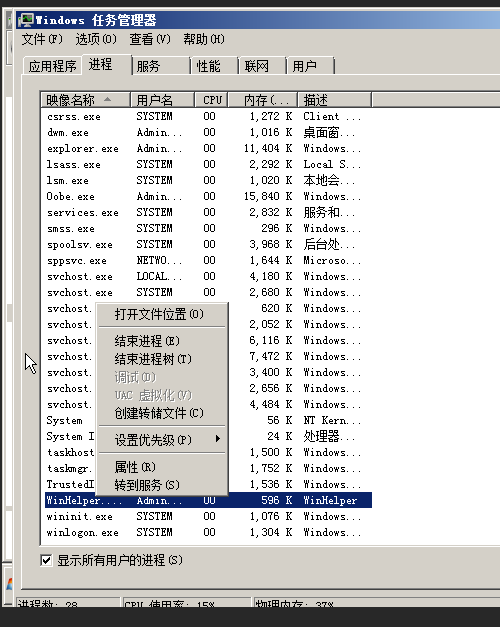Select the lsm.exe process row
500x627 pixels.
pos(208,180)
